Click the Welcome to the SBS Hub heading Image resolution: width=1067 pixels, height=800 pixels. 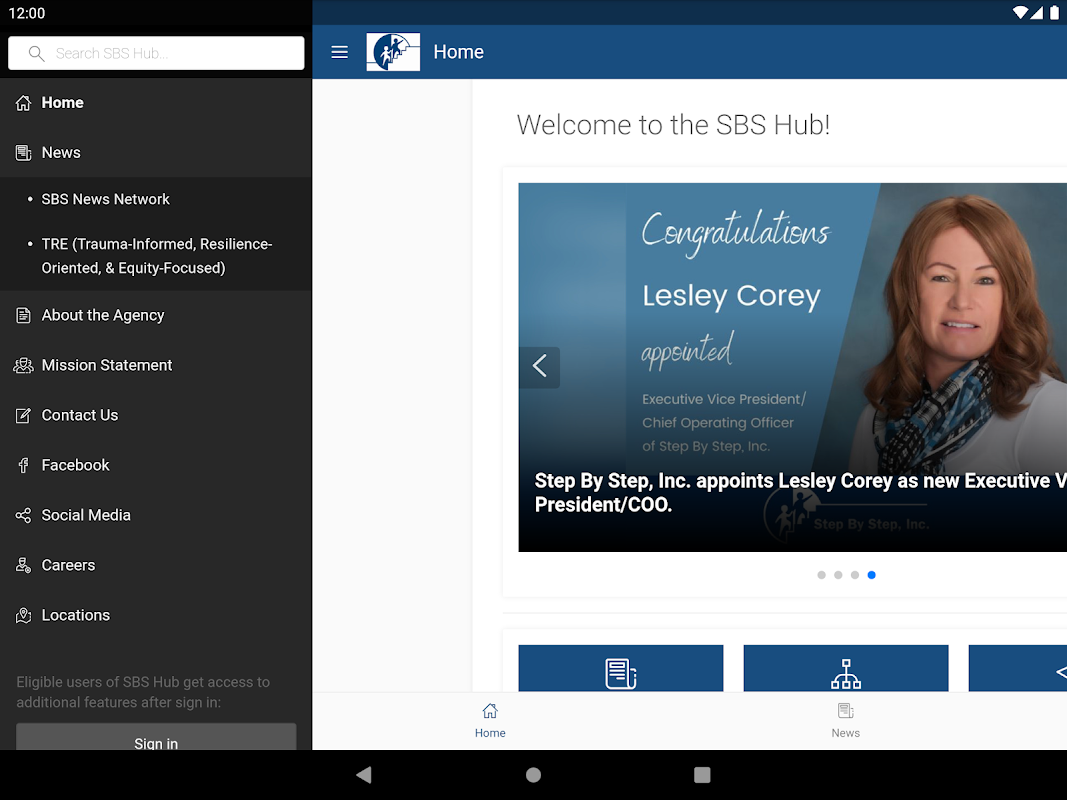point(673,125)
